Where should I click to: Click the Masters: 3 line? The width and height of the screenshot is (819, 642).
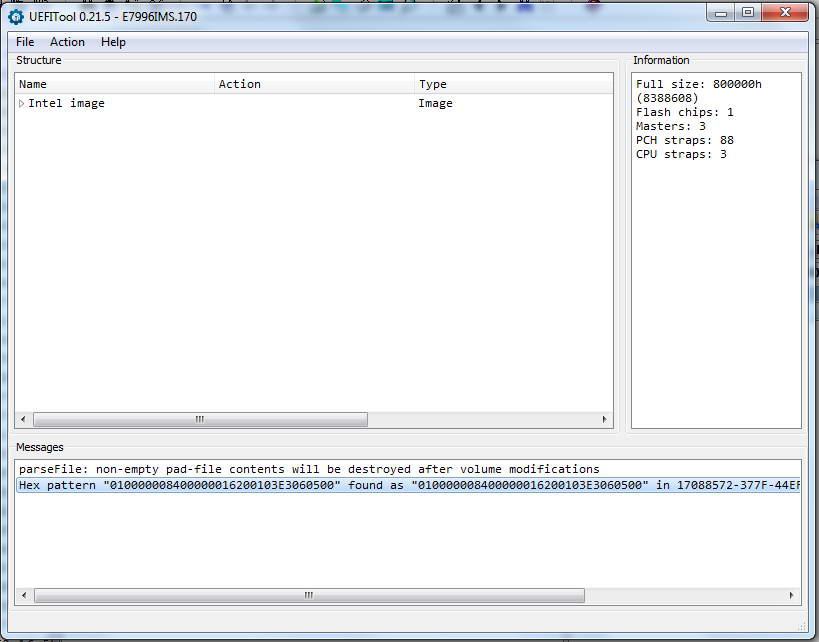tap(671, 126)
